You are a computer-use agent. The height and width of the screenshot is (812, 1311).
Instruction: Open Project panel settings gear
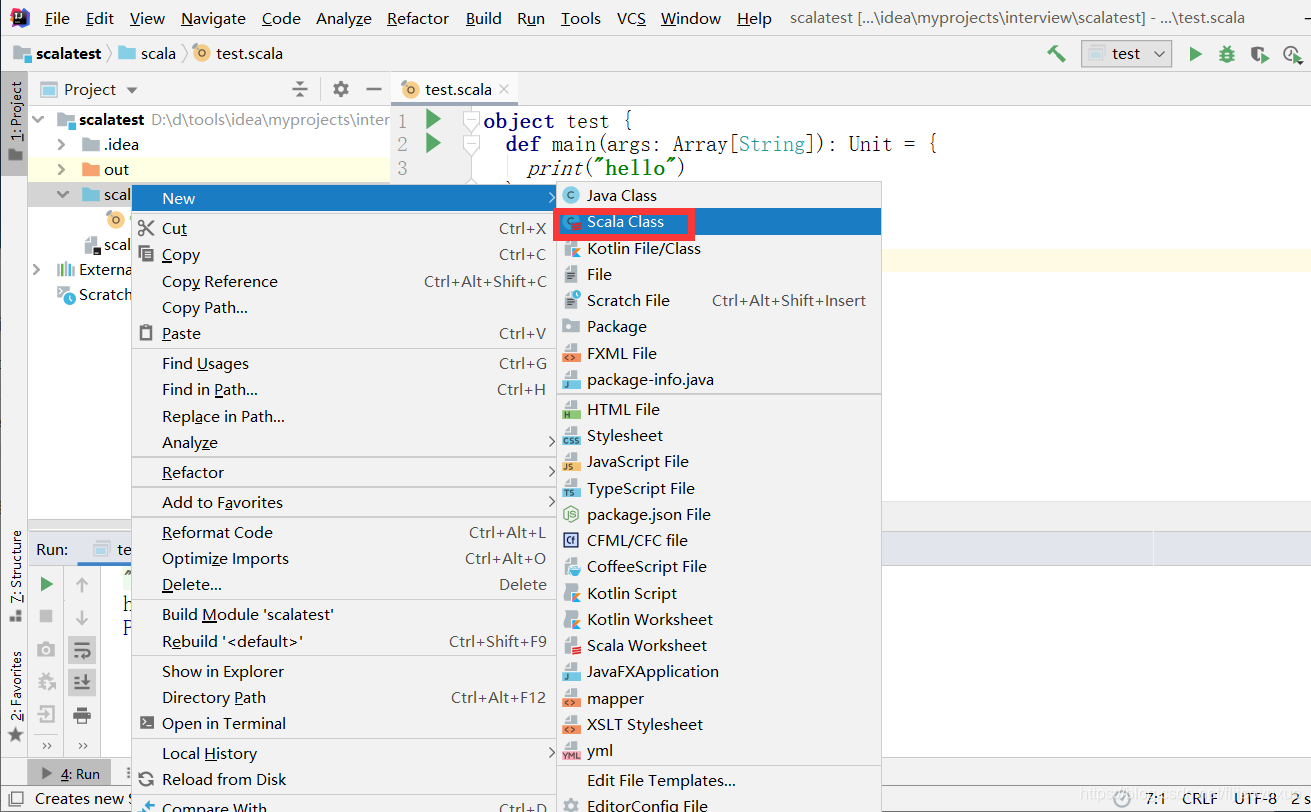(341, 89)
